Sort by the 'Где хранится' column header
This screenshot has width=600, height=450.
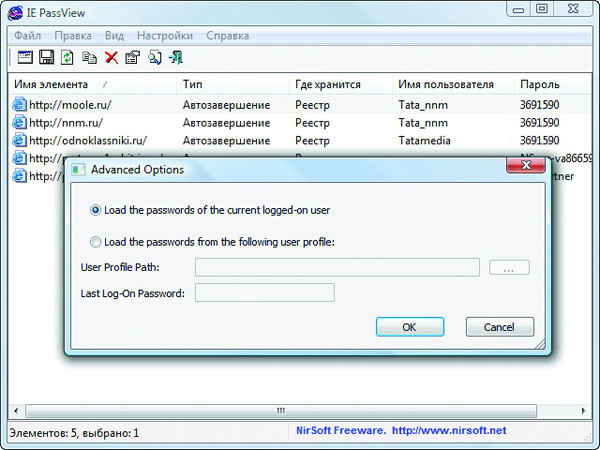coord(341,84)
